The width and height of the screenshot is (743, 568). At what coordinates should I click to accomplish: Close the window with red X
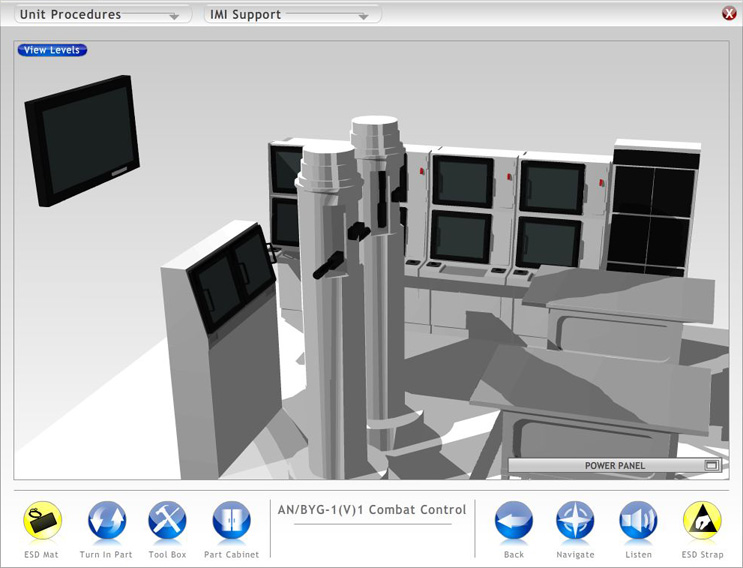click(x=729, y=13)
